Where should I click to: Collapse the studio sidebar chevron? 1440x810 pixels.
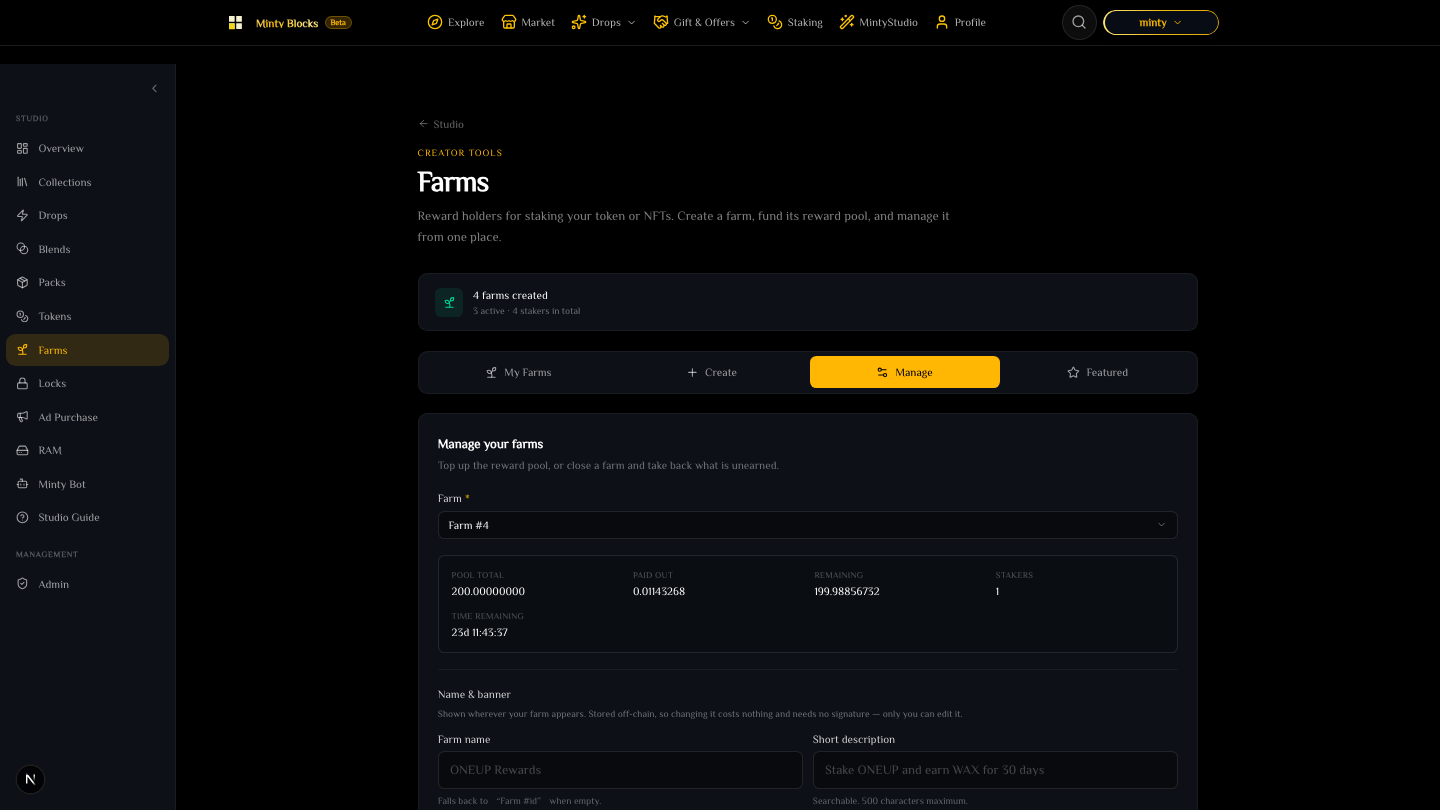click(154, 89)
